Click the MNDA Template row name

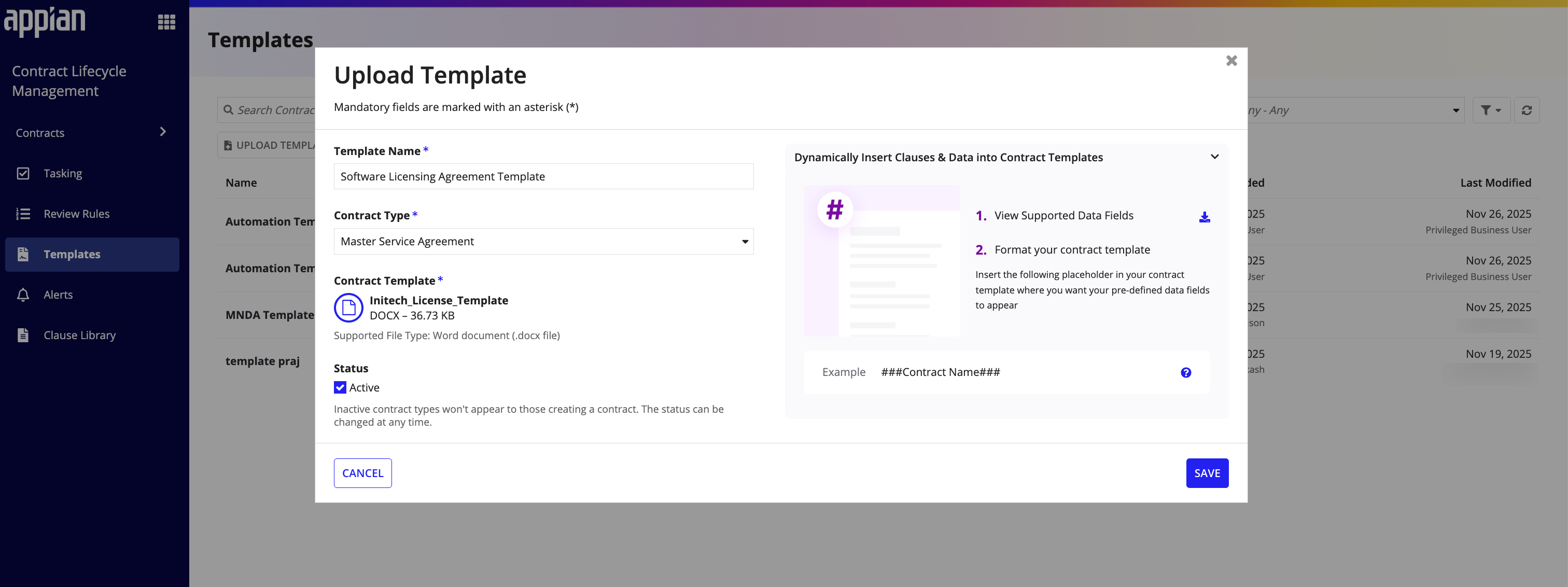click(270, 315)
